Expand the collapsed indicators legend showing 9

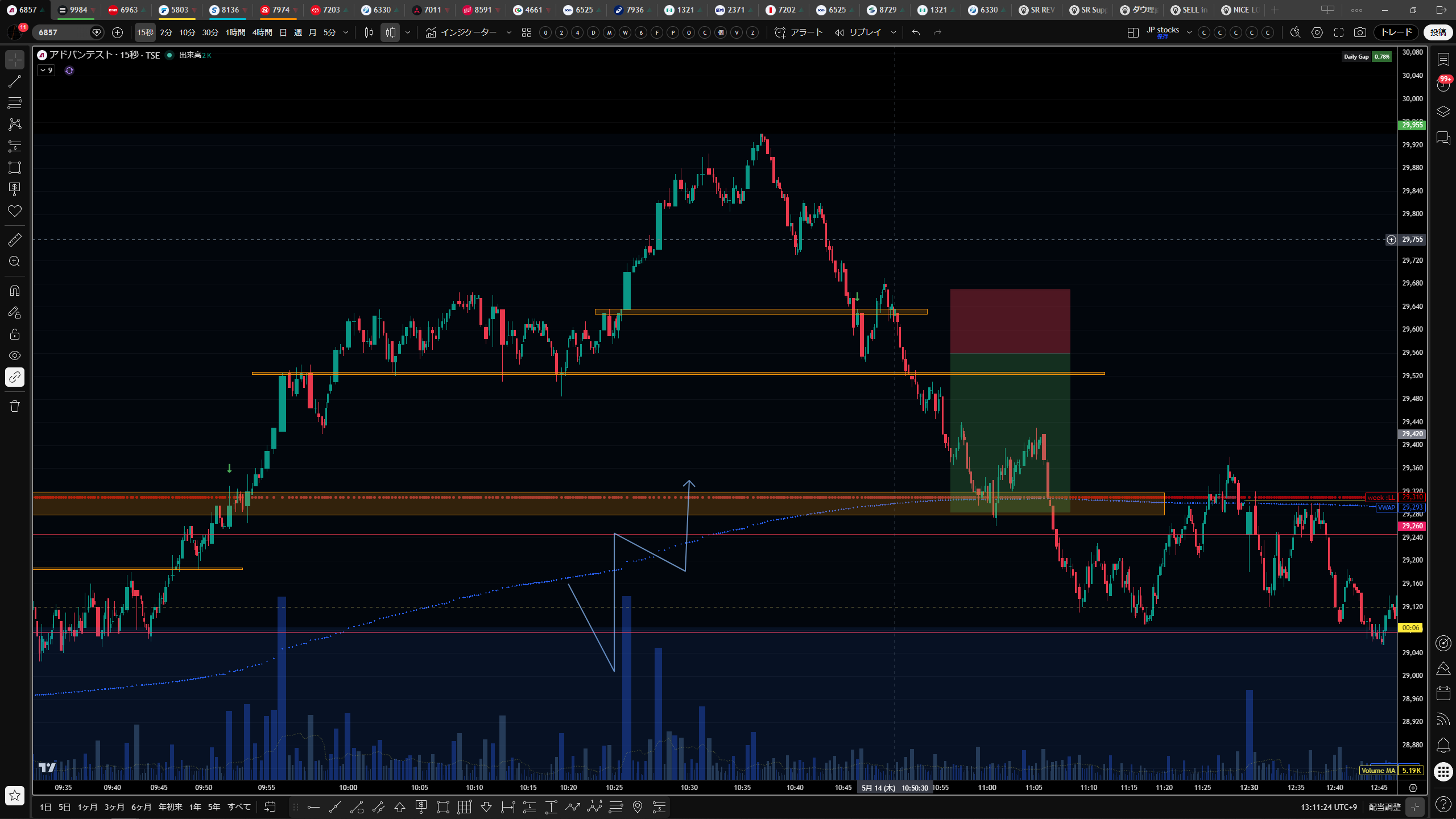[x=46, y=71]
